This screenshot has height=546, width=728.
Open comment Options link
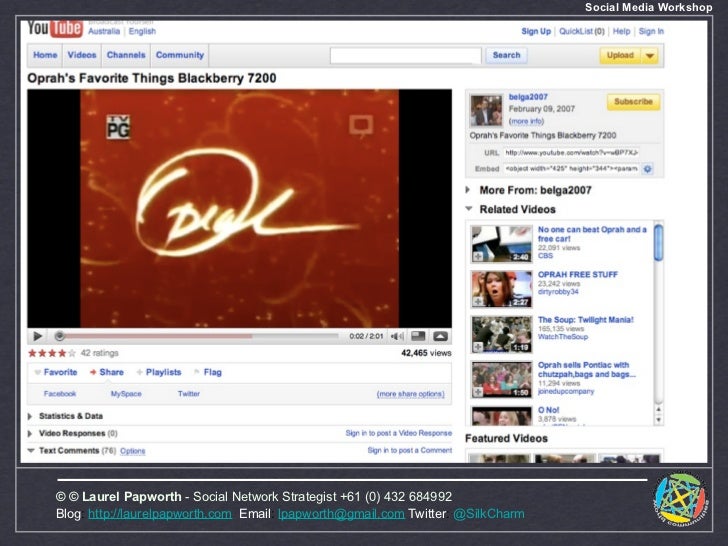coord(133,451)
